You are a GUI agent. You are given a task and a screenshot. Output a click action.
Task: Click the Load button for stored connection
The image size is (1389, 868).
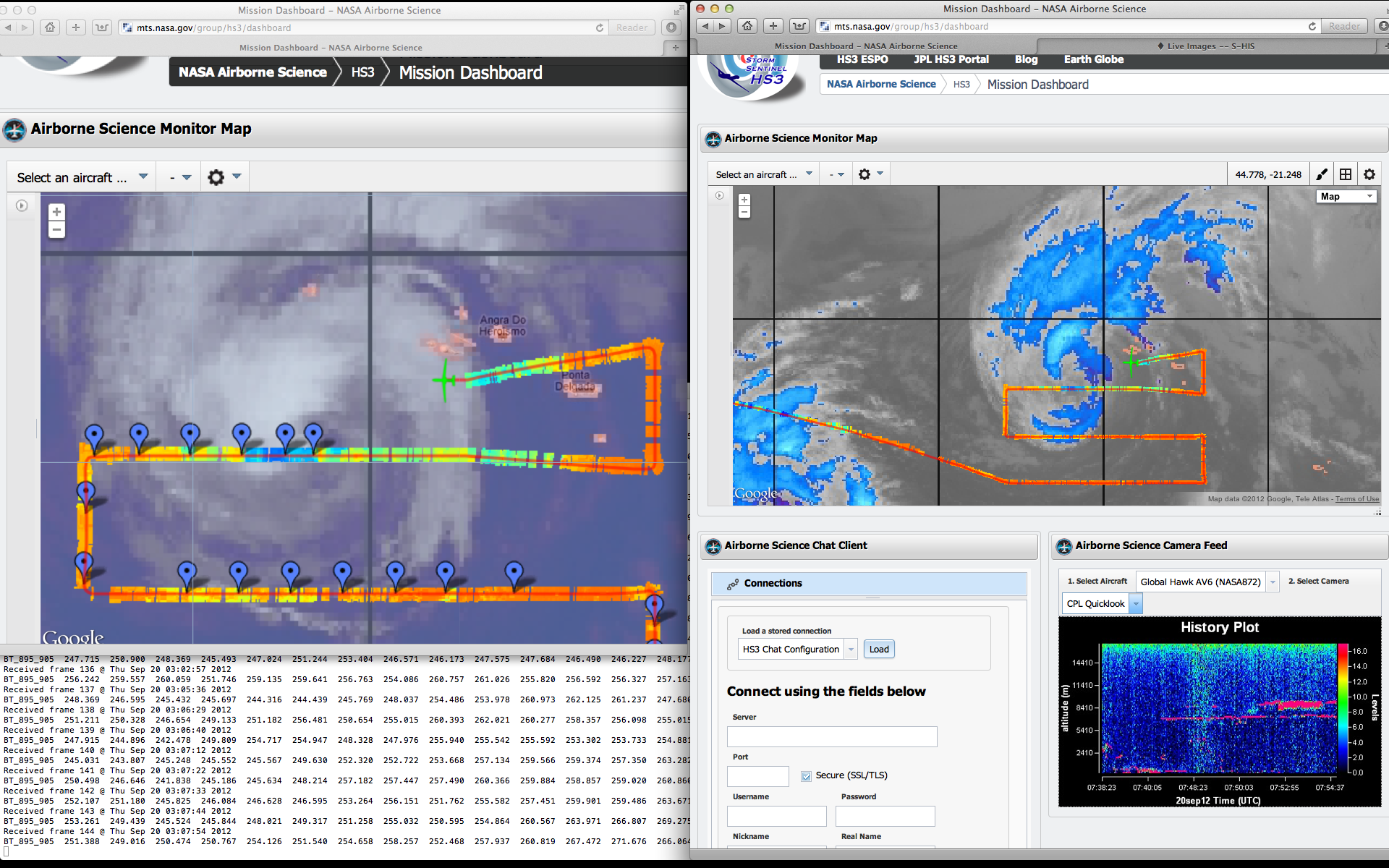[879, 650]
